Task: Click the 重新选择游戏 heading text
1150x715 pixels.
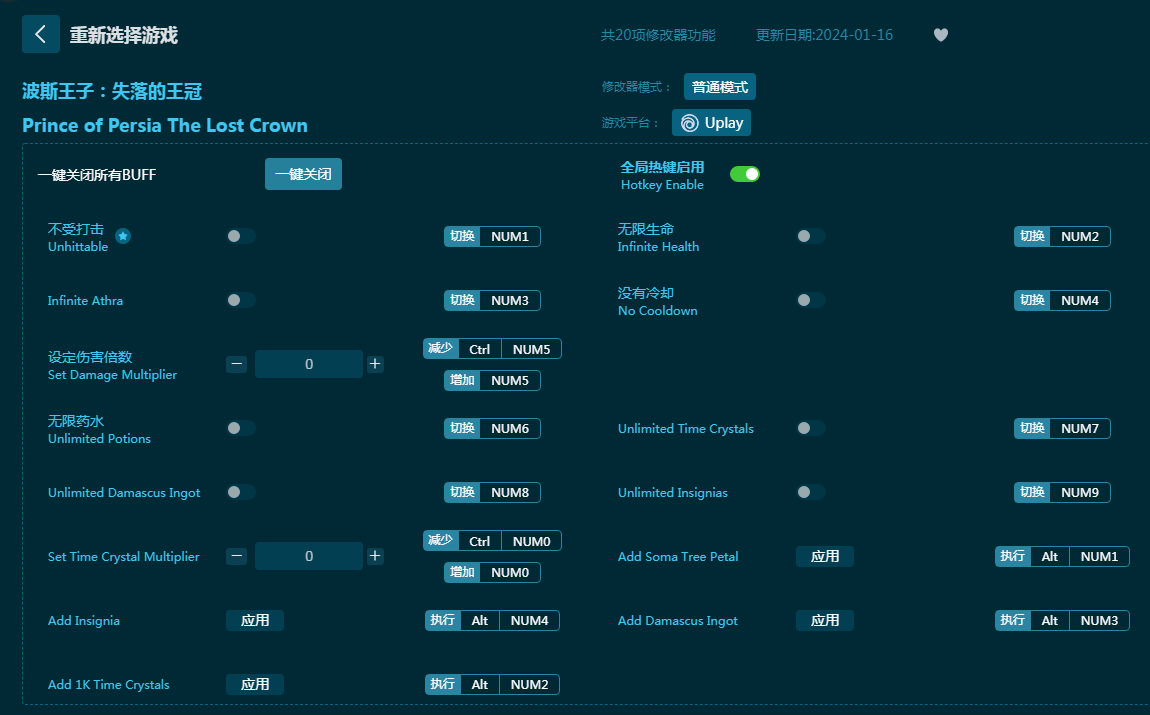Action: tap(124, 34)
